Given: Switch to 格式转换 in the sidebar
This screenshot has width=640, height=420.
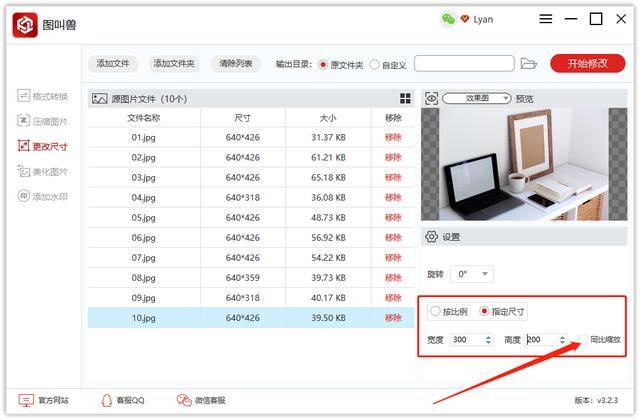Looking at the screenshot, I should (x=42, y=96).
